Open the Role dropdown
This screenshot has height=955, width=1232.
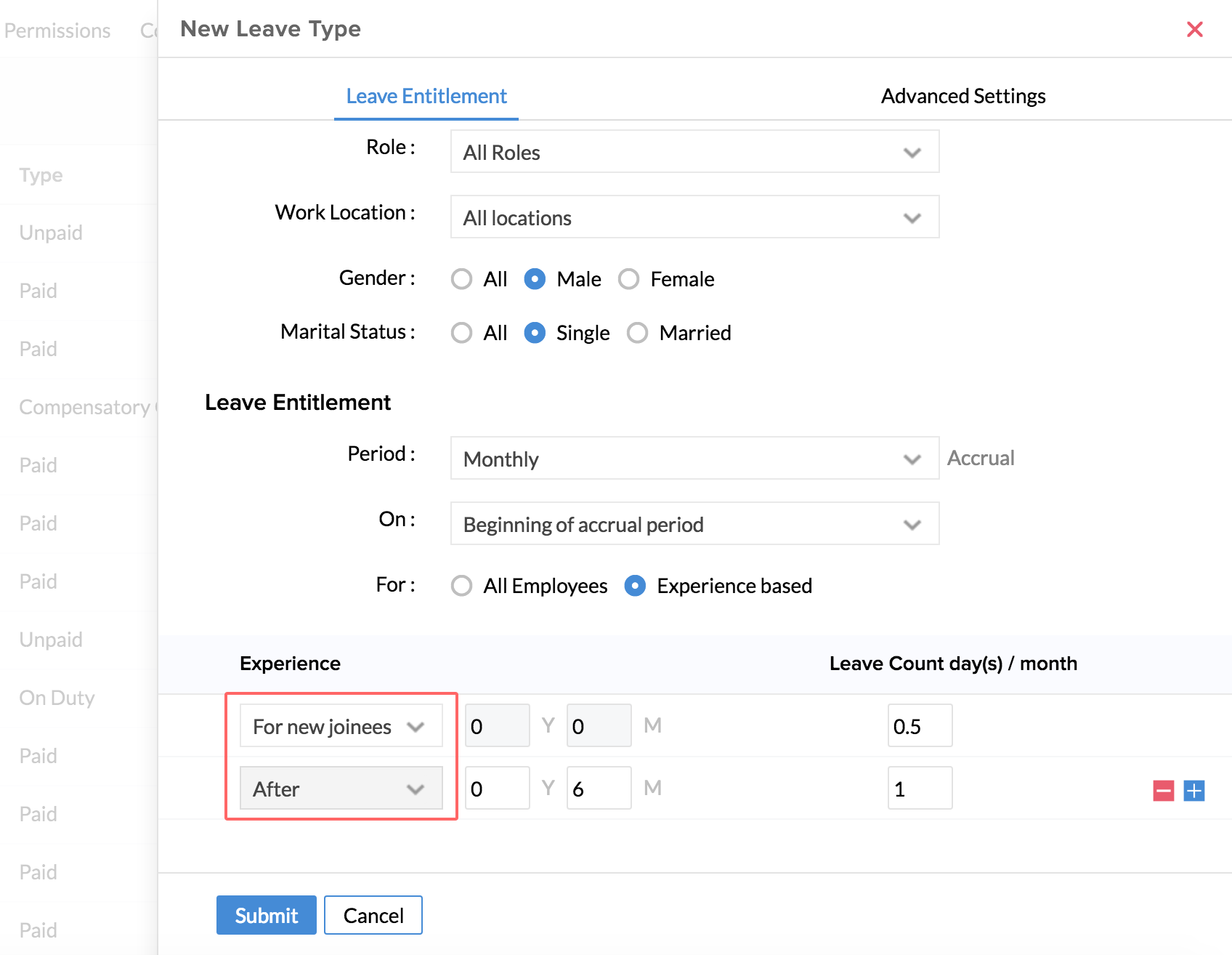click(694, 152)
